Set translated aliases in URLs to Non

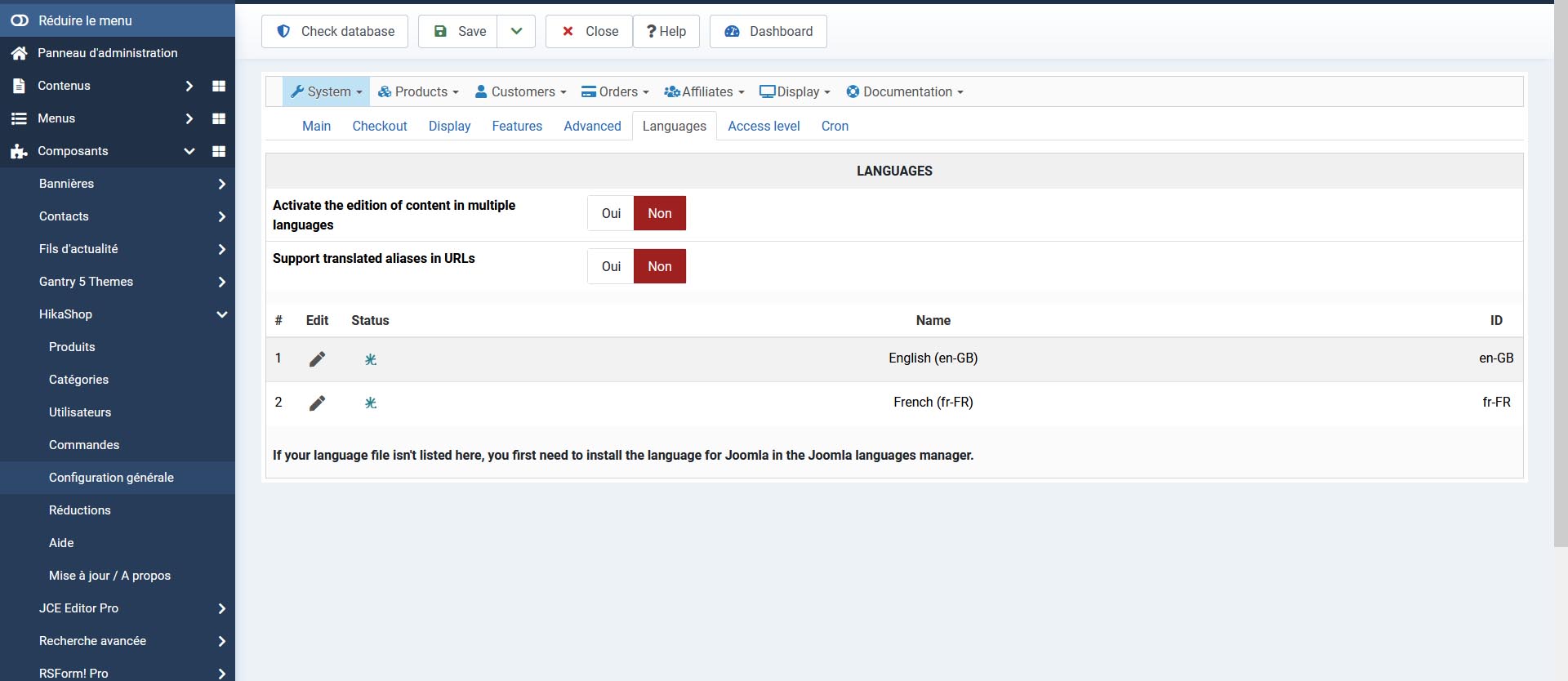[x=660, y=266]
